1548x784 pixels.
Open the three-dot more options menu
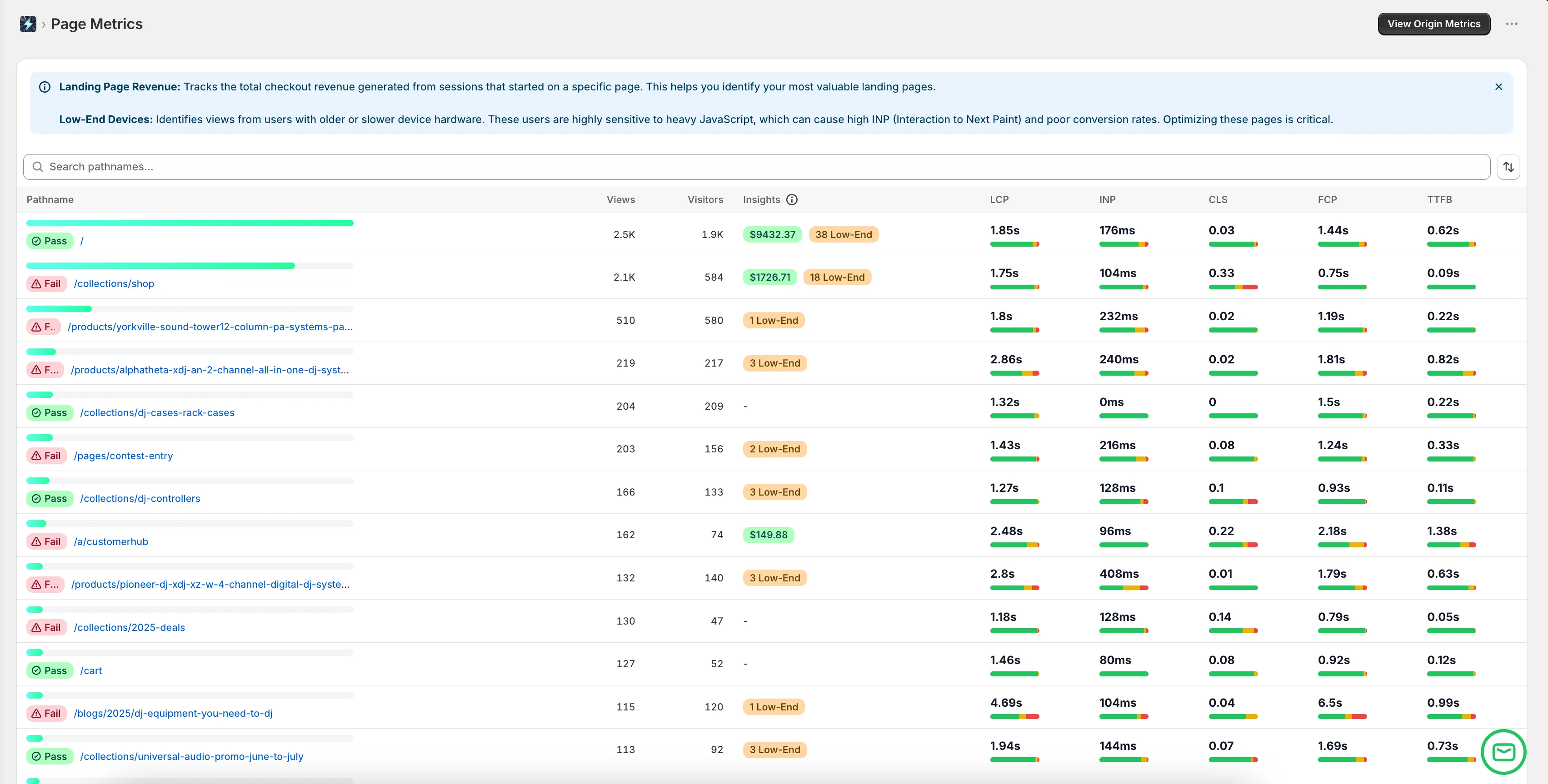1511,24
